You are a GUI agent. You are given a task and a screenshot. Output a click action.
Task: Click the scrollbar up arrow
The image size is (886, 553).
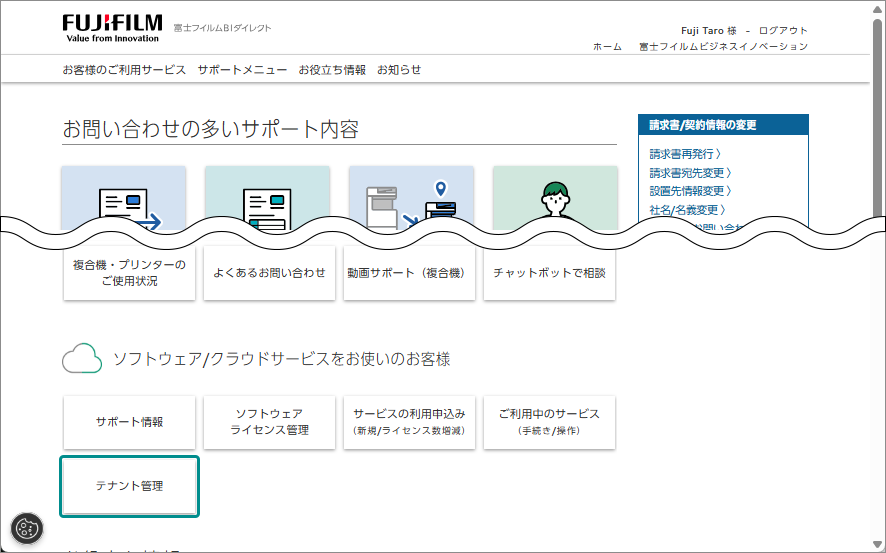click(x=878, y=8)
